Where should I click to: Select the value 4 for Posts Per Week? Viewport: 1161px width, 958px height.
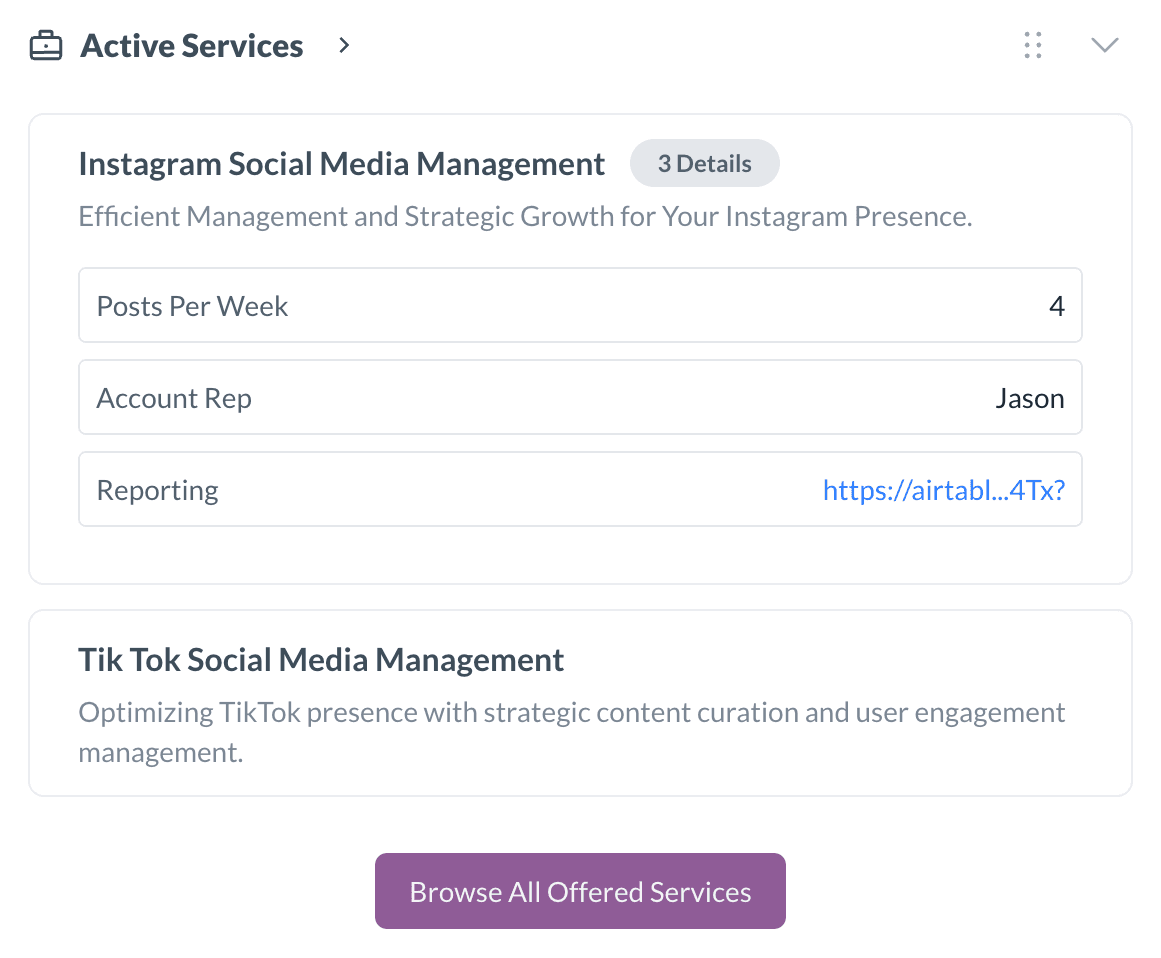coord(1057,306)
